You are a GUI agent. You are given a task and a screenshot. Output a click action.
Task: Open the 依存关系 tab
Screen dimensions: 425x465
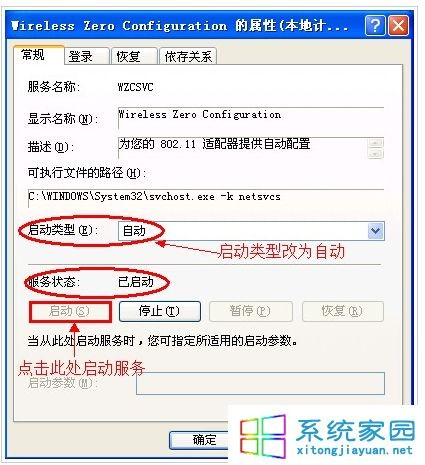click(188, 56)
